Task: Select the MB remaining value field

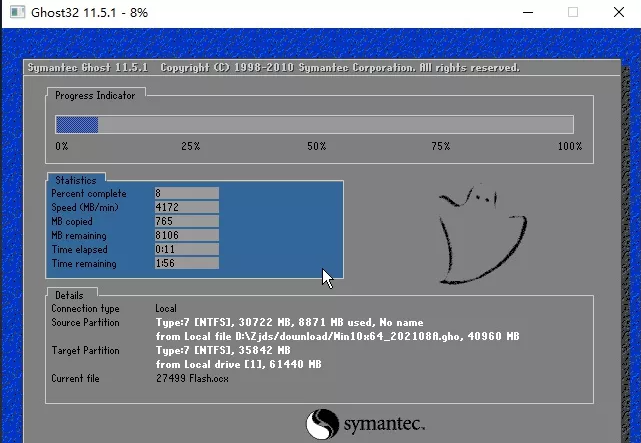Action: (x=186, y=235)
